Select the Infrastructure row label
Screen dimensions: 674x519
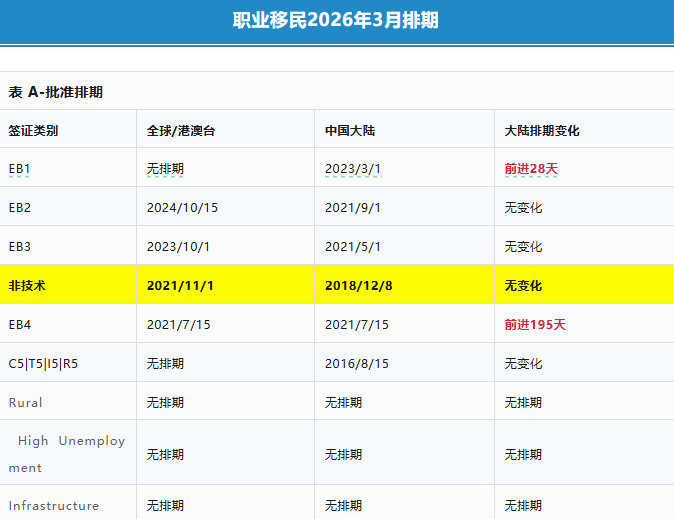click(54, 506)
